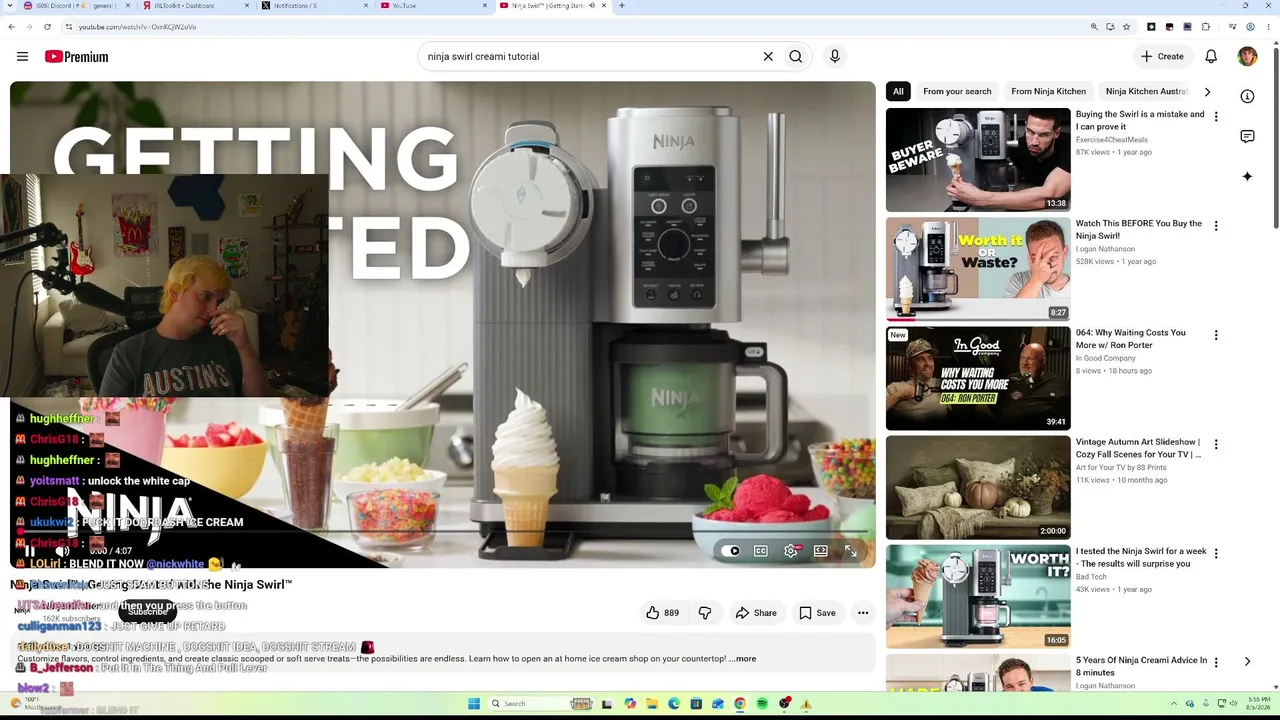Open a new browser tab

[621, 6]
